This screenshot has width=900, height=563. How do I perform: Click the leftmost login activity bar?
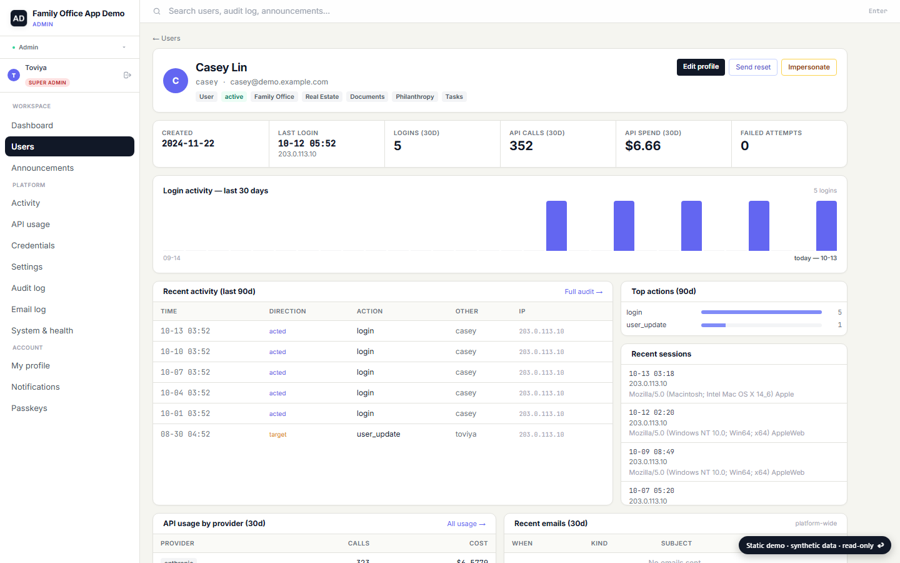click(556, 226)
